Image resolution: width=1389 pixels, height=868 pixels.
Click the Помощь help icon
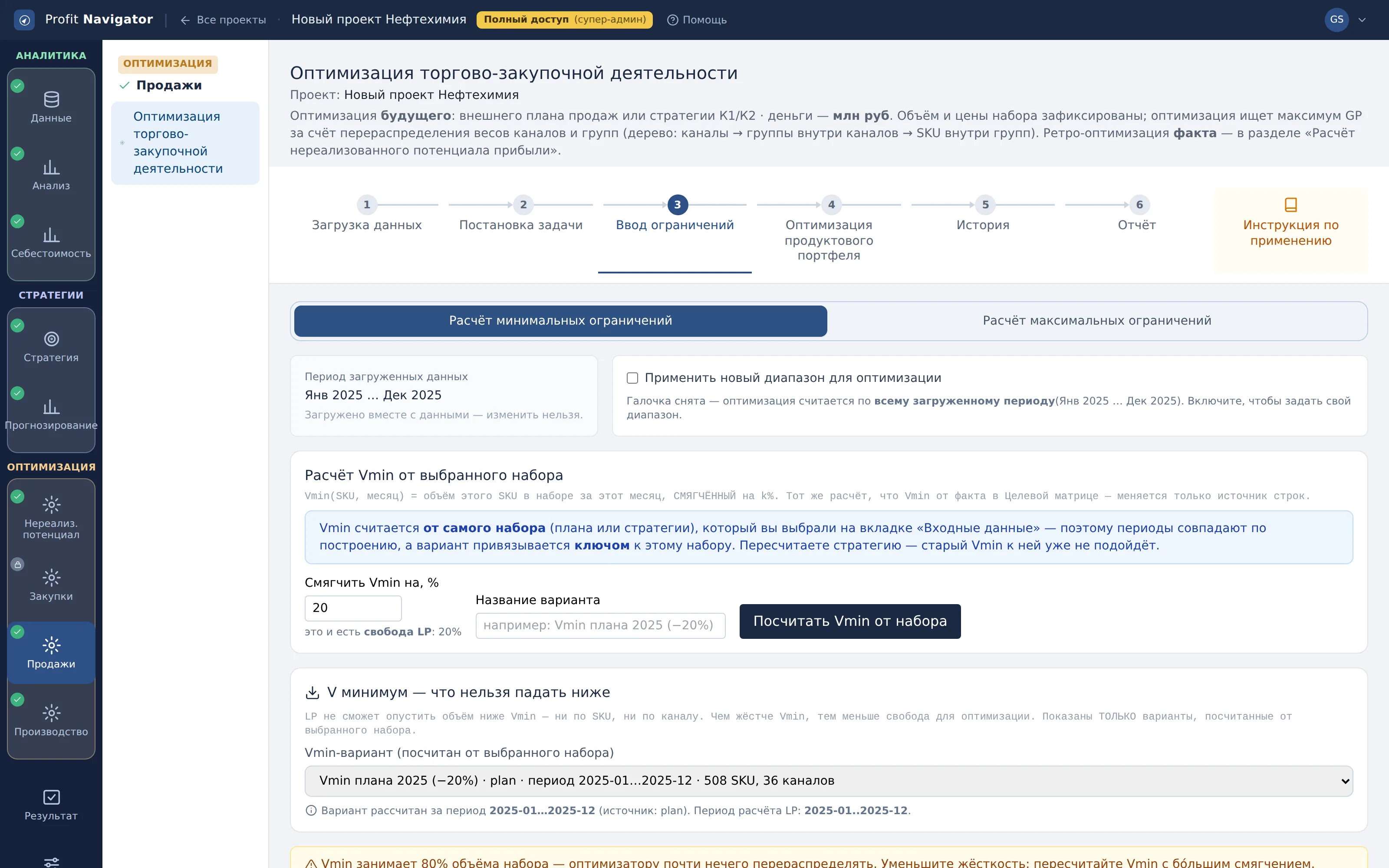(673, 20)
